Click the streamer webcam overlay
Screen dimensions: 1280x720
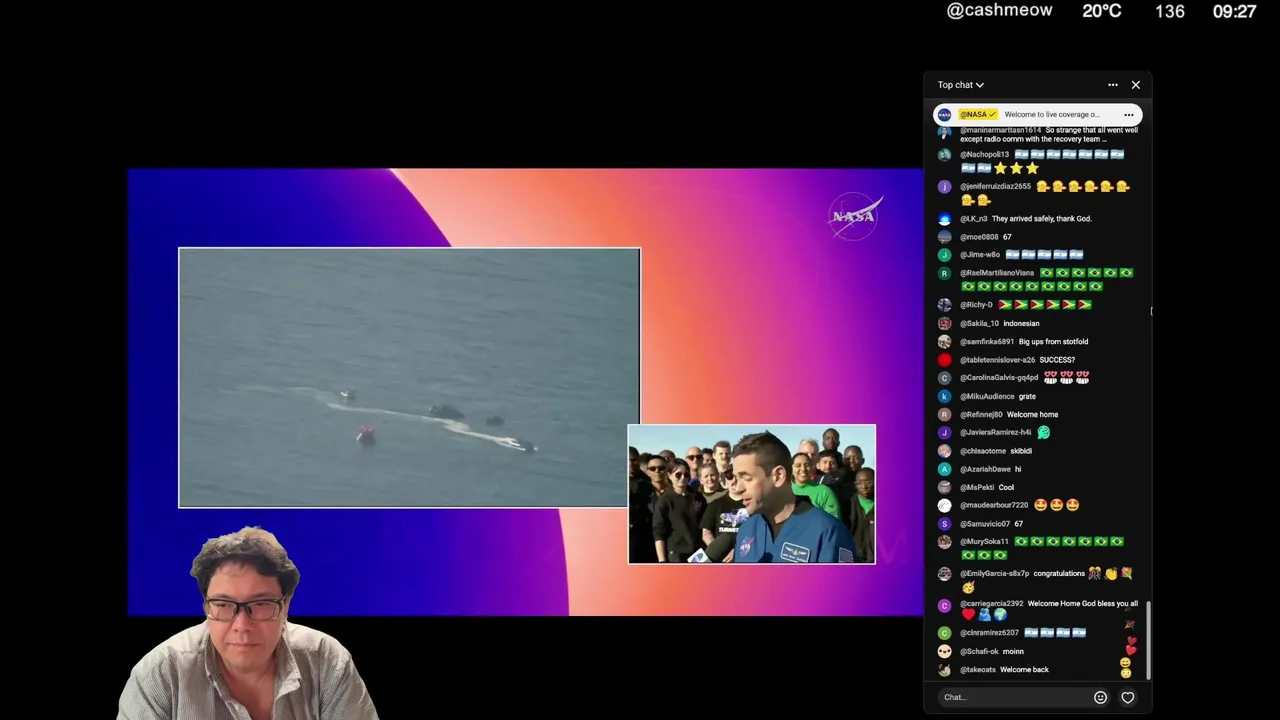248,625
